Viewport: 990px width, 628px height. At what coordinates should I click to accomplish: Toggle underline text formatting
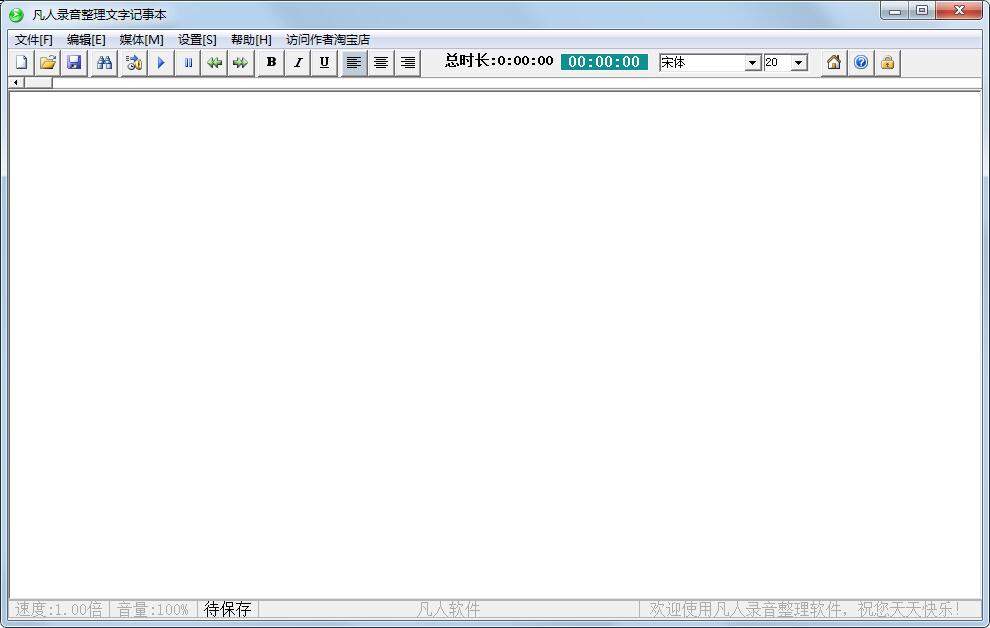(324, 63)
